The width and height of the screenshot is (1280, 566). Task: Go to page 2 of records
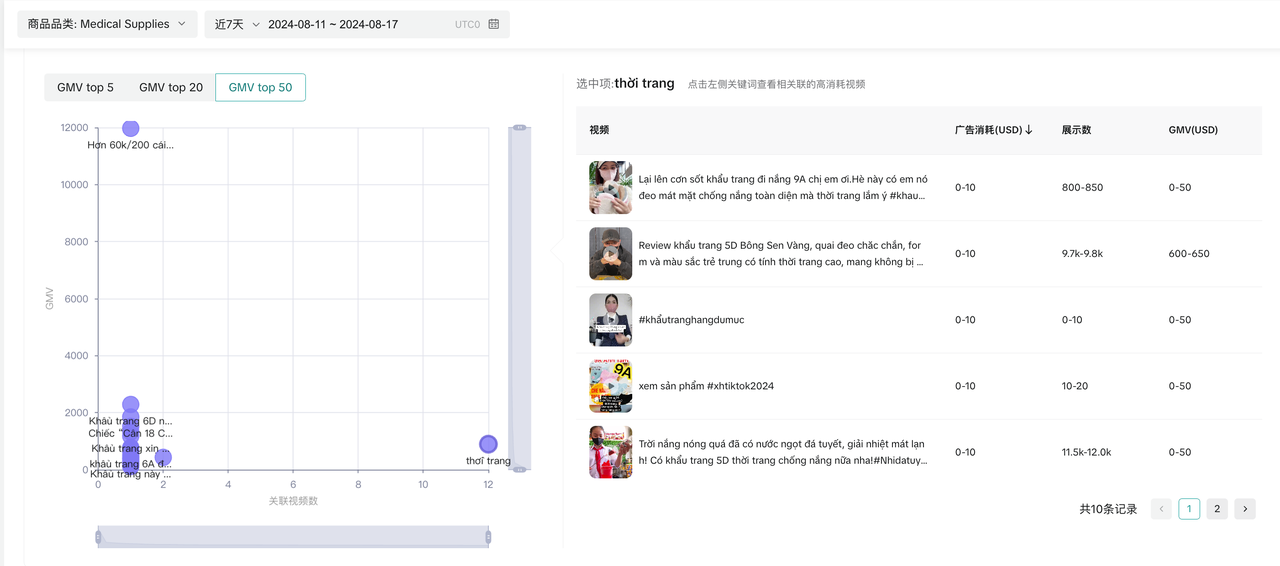[x=1217, y=509]
